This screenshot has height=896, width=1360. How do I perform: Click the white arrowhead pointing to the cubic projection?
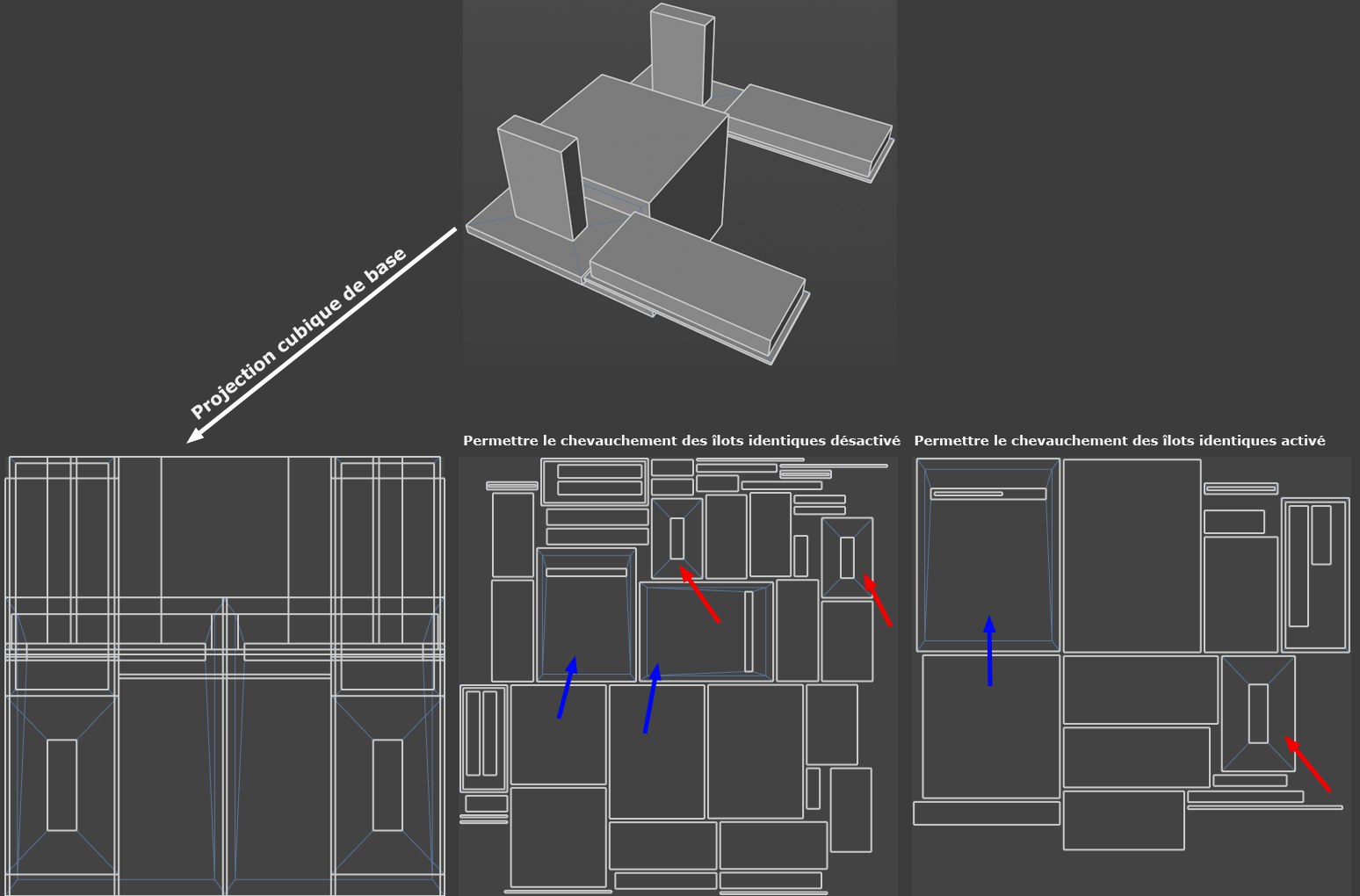pos(195,437)
